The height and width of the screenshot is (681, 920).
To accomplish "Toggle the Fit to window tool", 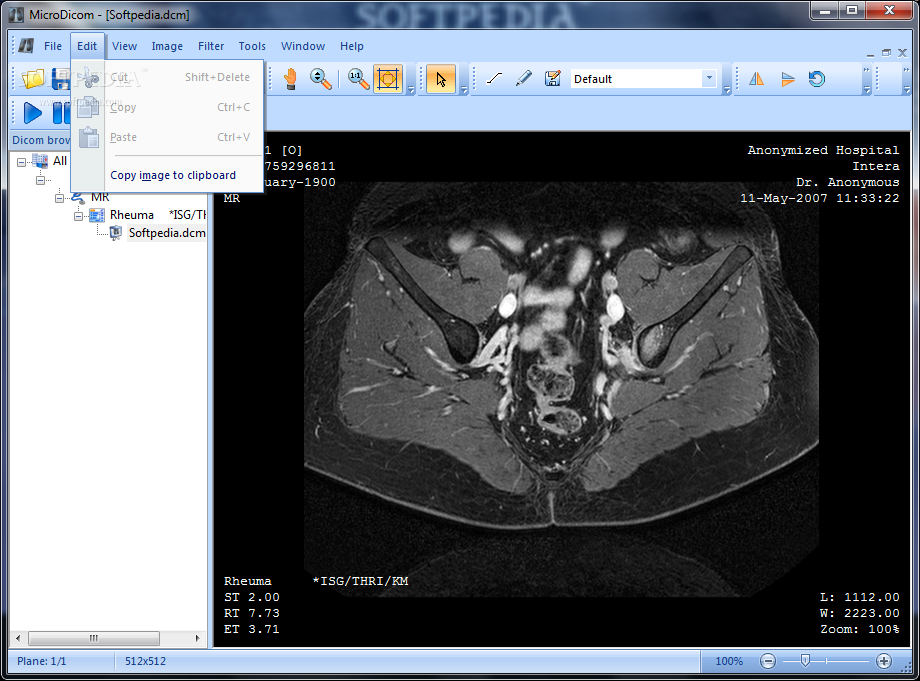I will pyautogui.click(x=388, y=79).
